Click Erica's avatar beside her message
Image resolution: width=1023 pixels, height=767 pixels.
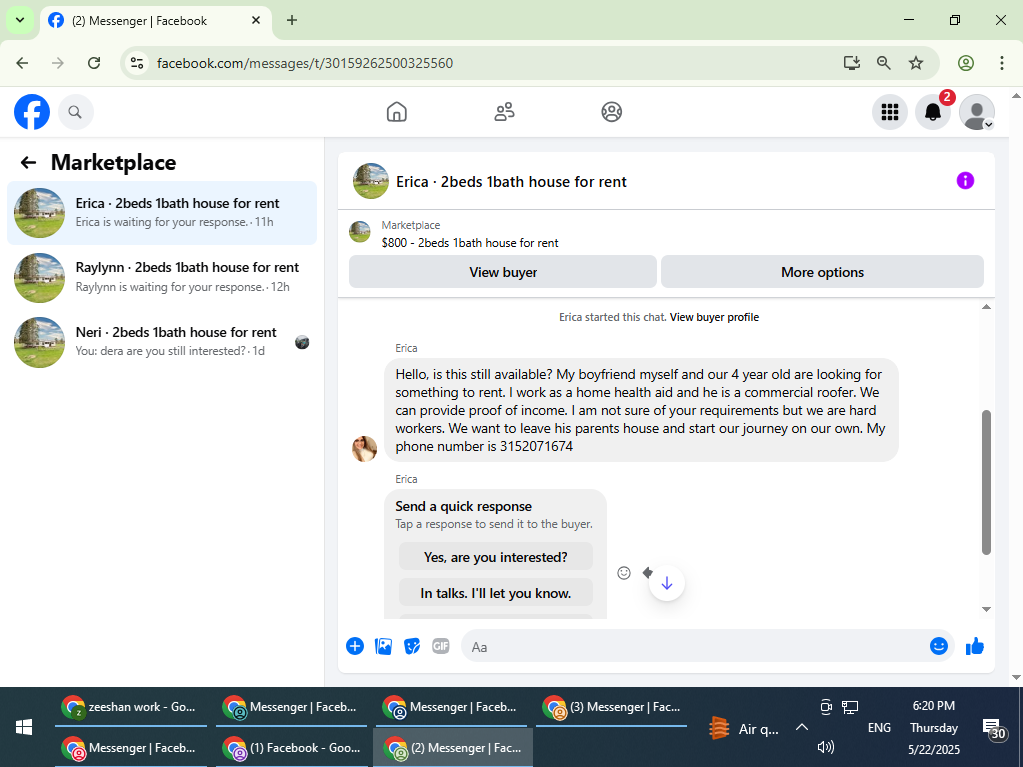coord(365,449)
